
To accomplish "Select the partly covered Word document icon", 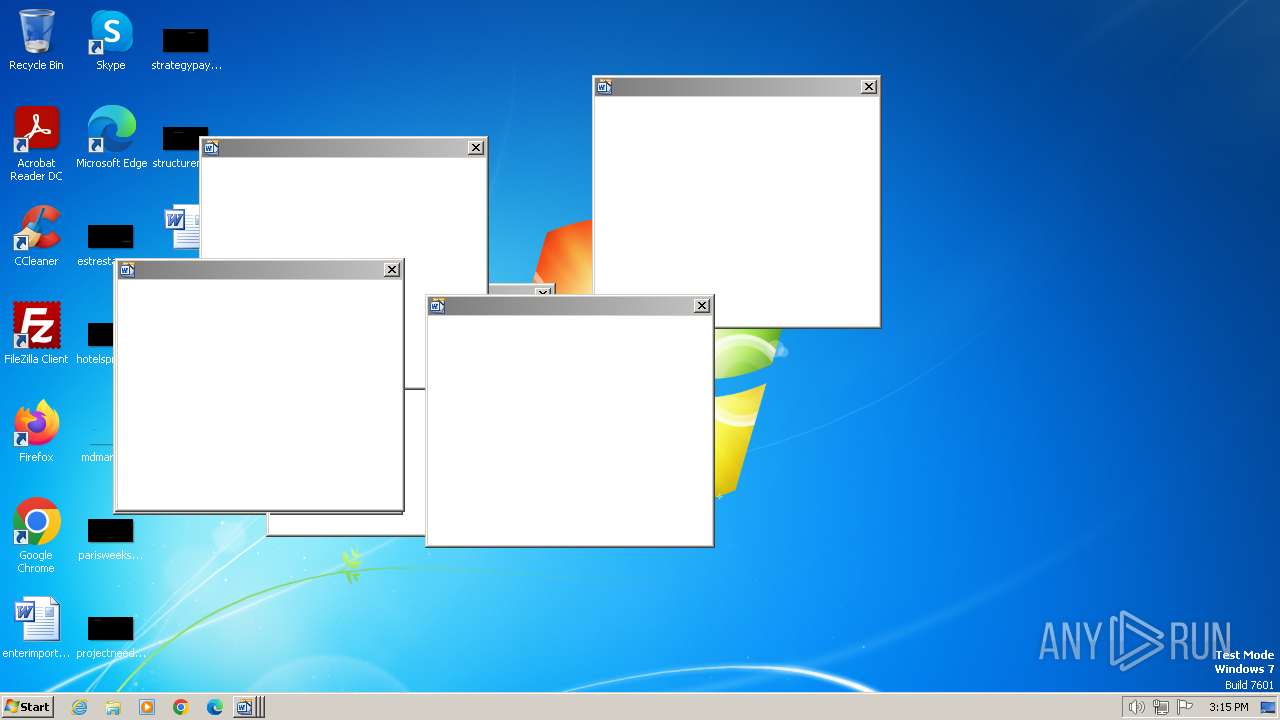I will [x=182, y=227].
